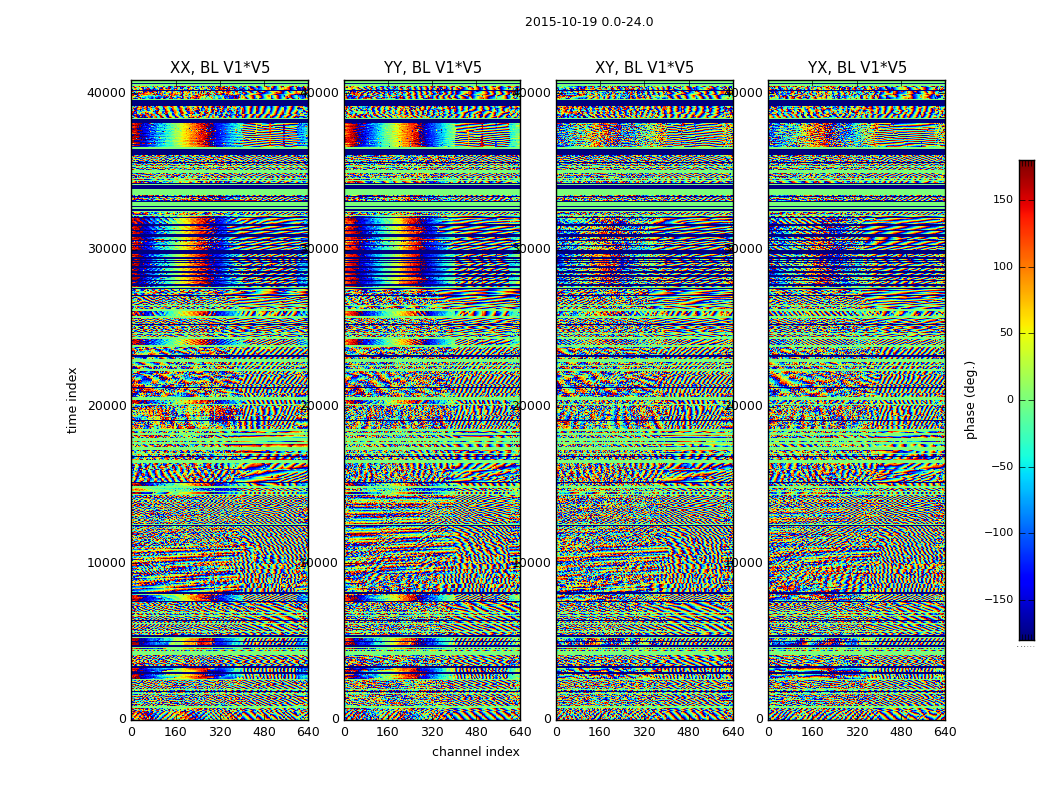1050x800 pixels.
Task: Select the XX, BL V1*V5 subplot title
Action: click(x=220, y=68)
